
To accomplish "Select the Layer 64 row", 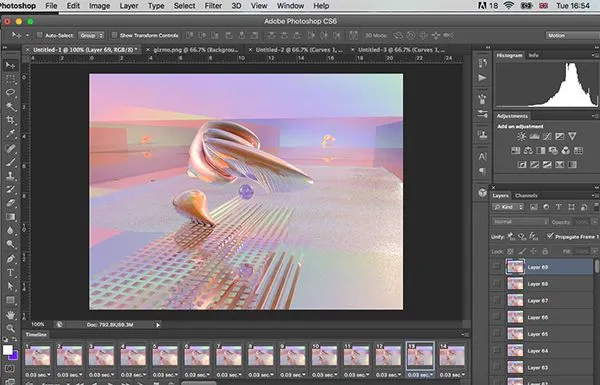I will [541, 351].
